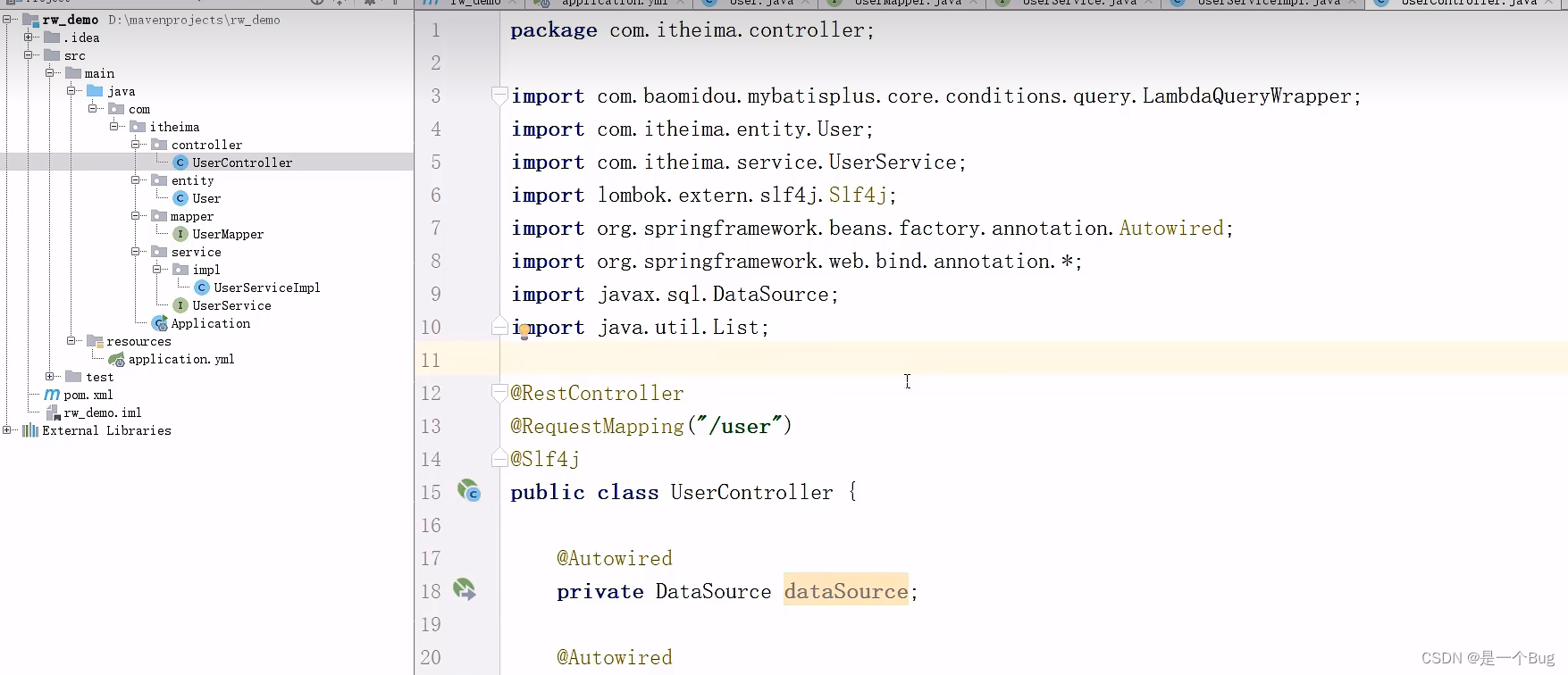Collapse the resources folder node
1568x675 pixels.
click(x=71, y=340)
